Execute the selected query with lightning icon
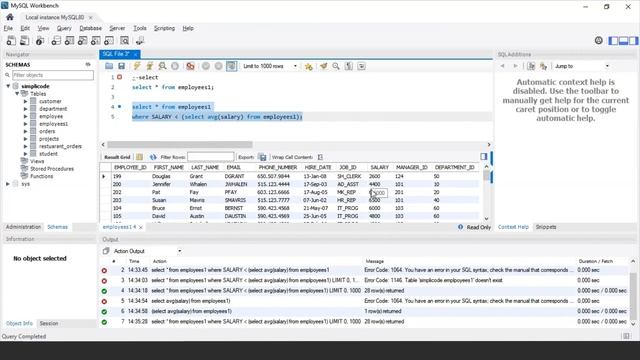 (x=137, y=66)
